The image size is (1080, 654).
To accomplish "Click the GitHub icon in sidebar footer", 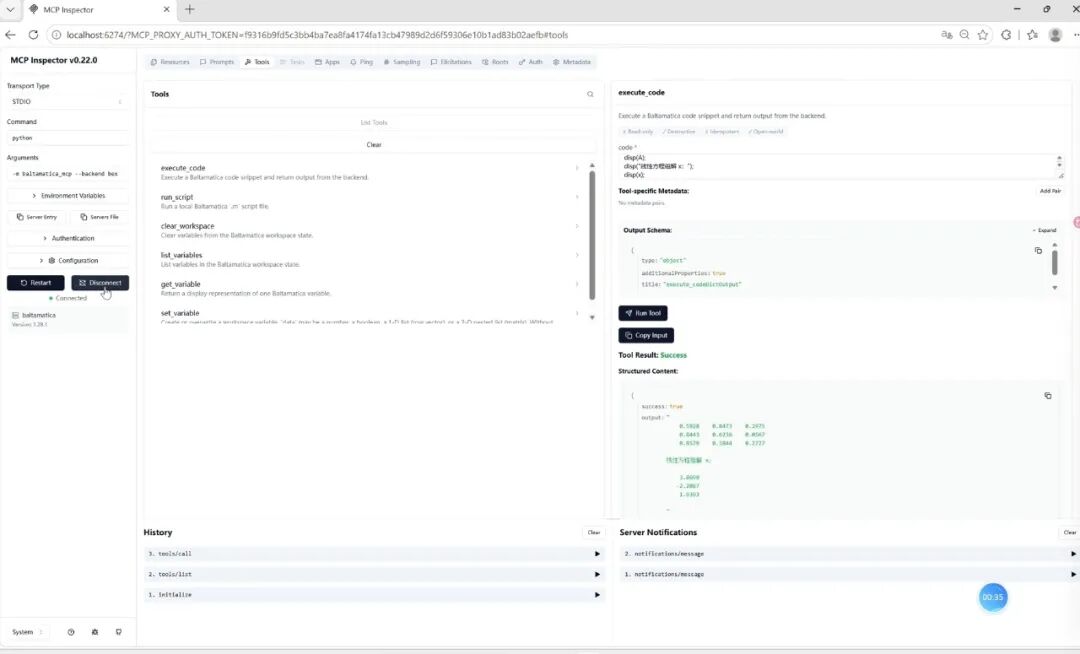I will [x=118, y=632].
